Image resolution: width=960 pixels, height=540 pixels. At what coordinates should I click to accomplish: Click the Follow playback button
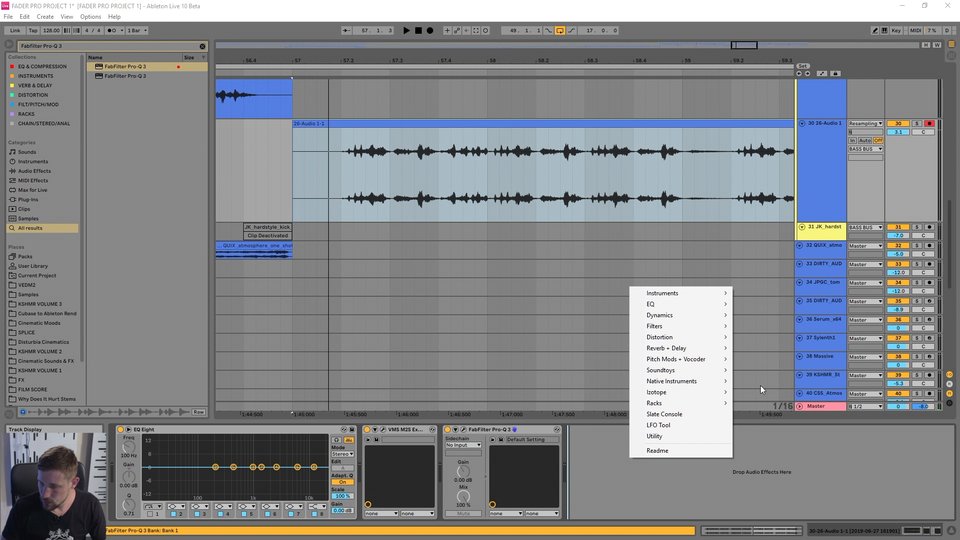click(x=346, y=30)
